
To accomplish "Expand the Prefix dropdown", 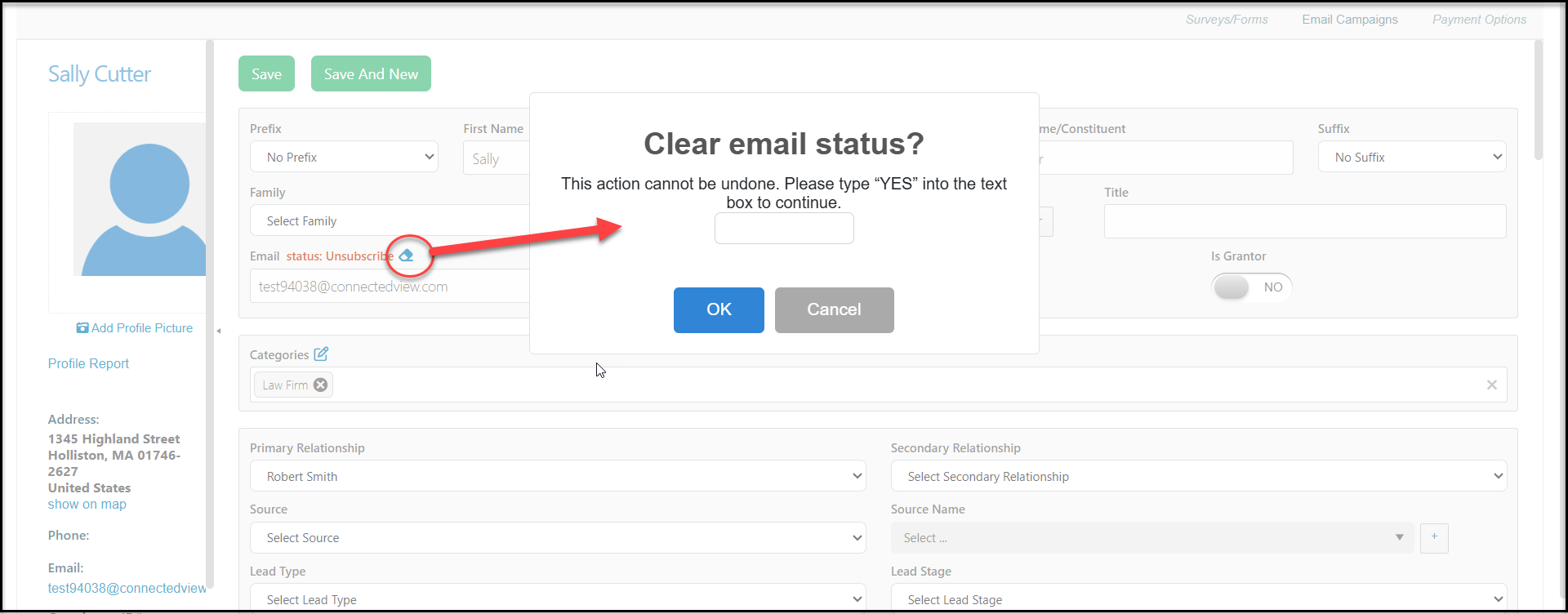I will tap(344, 157).
